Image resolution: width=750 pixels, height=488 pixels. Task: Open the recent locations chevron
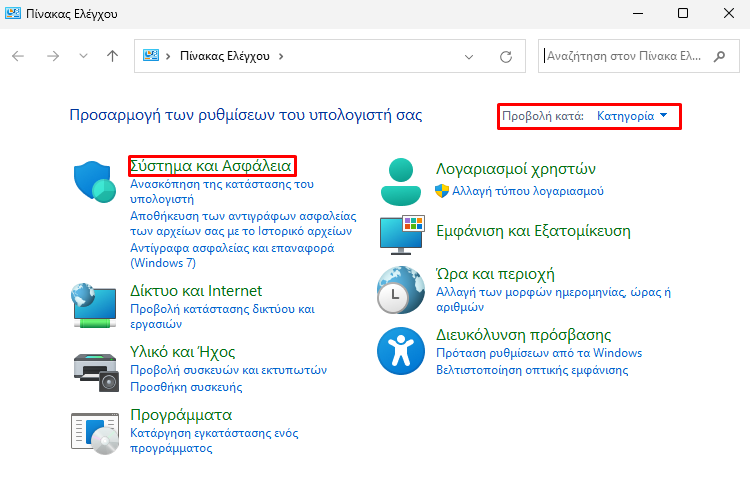83,56
